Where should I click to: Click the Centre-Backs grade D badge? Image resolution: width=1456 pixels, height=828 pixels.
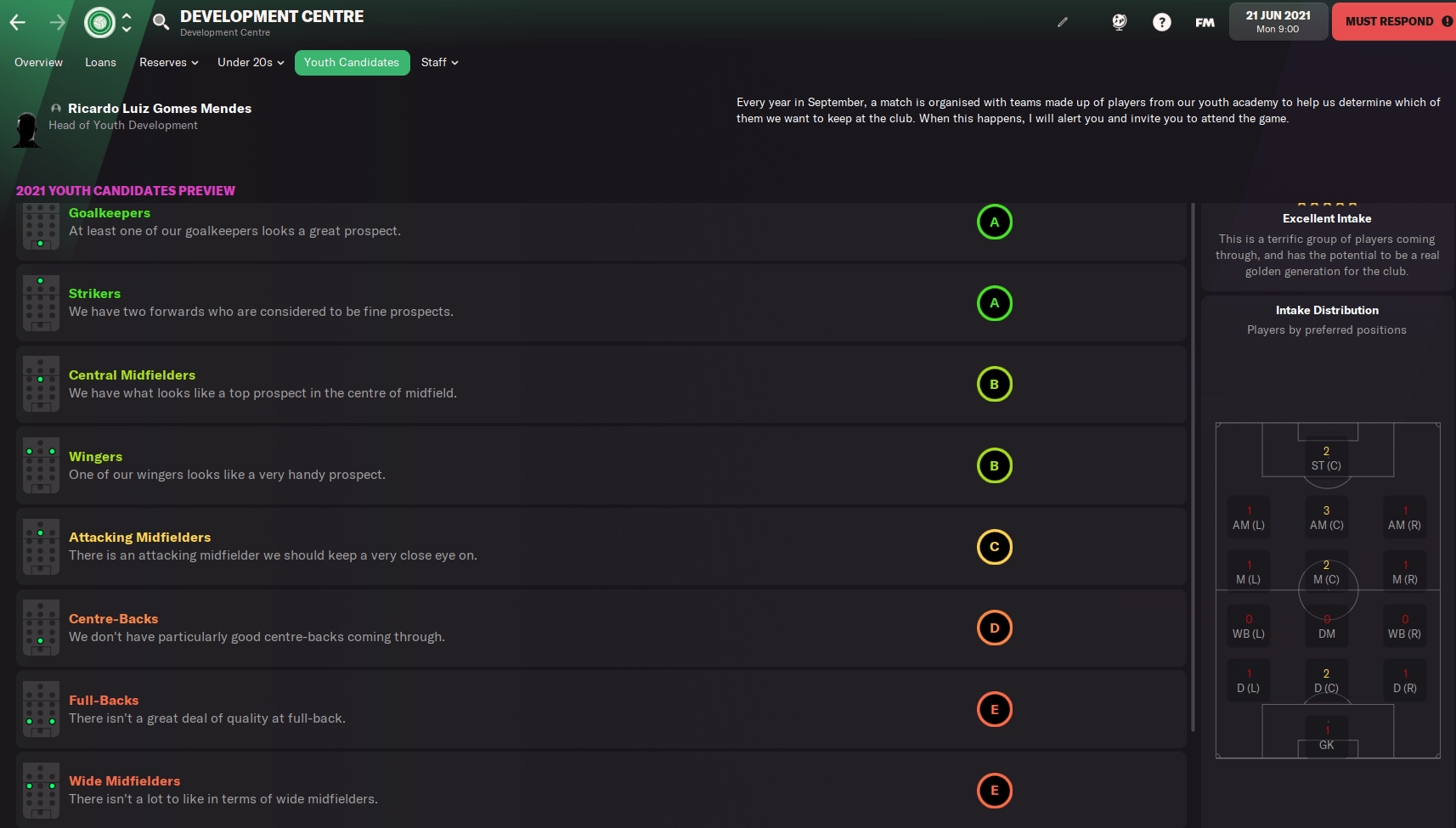[x=994, y=628]
